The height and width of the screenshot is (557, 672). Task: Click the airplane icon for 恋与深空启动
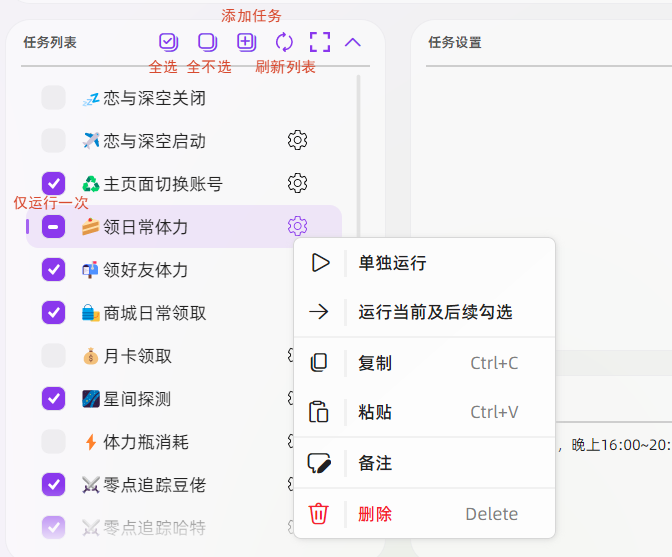tap(91, 141)
